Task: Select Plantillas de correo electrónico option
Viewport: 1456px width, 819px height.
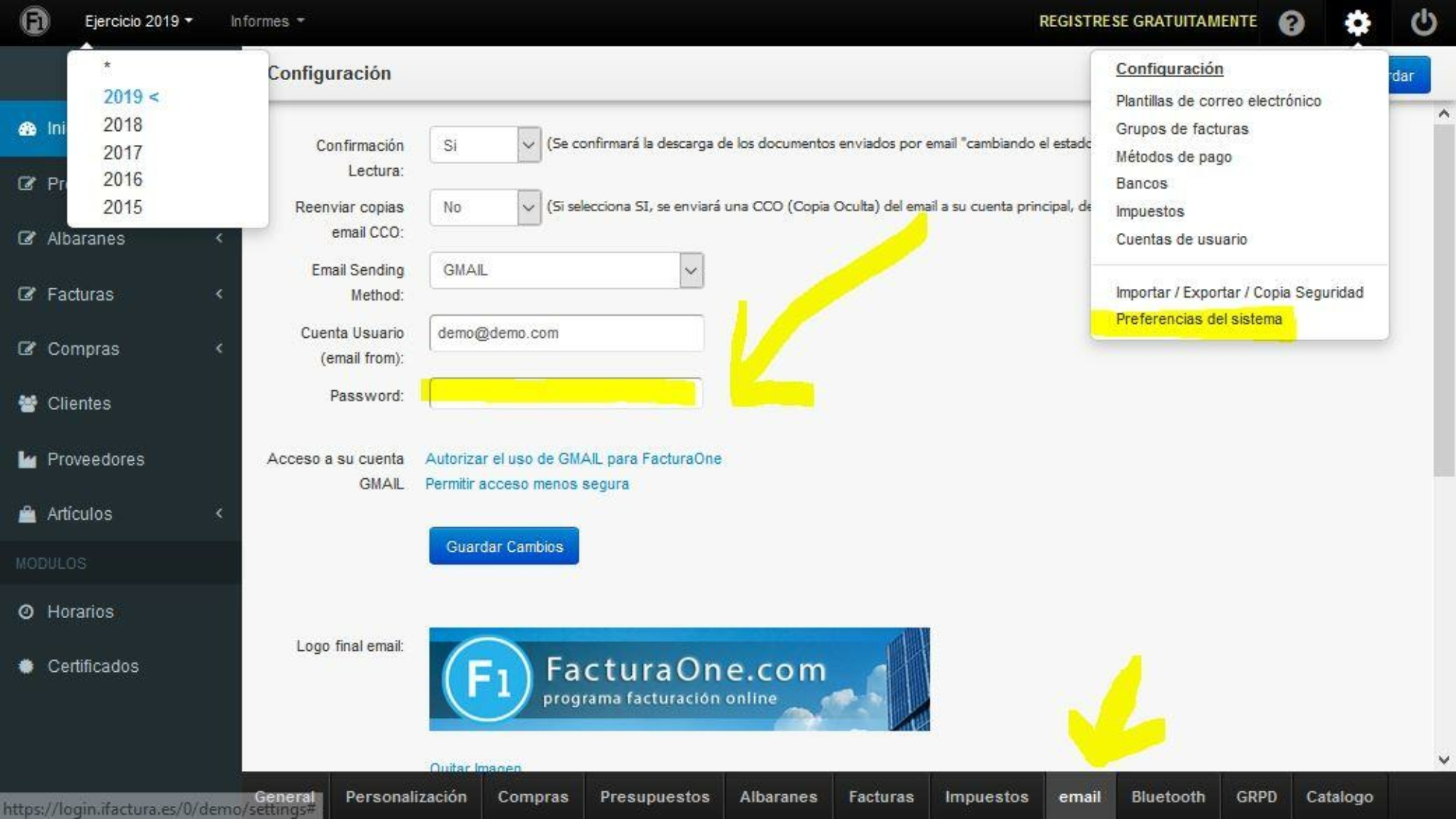Action: tap(1220, 101)
